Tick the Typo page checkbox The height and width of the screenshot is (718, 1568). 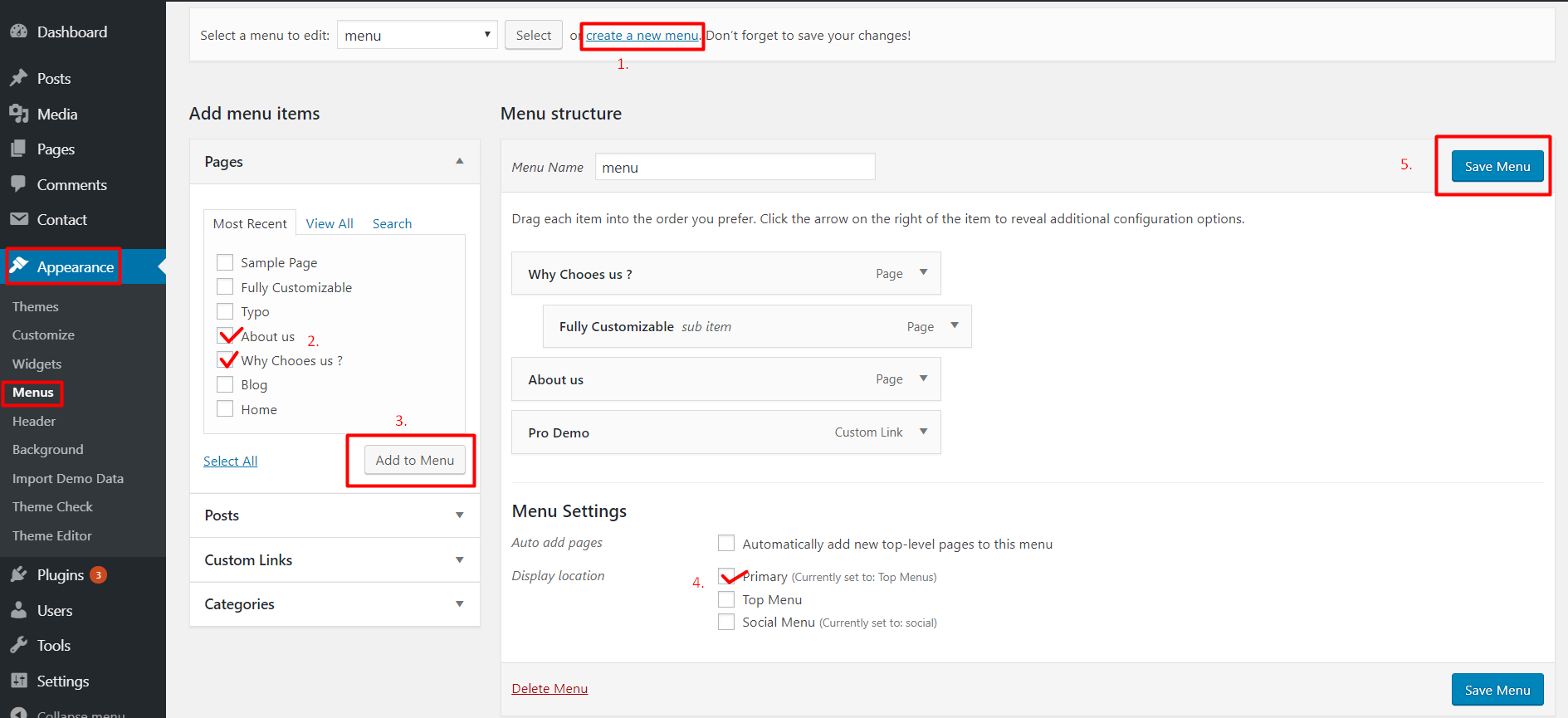[225, 311]
